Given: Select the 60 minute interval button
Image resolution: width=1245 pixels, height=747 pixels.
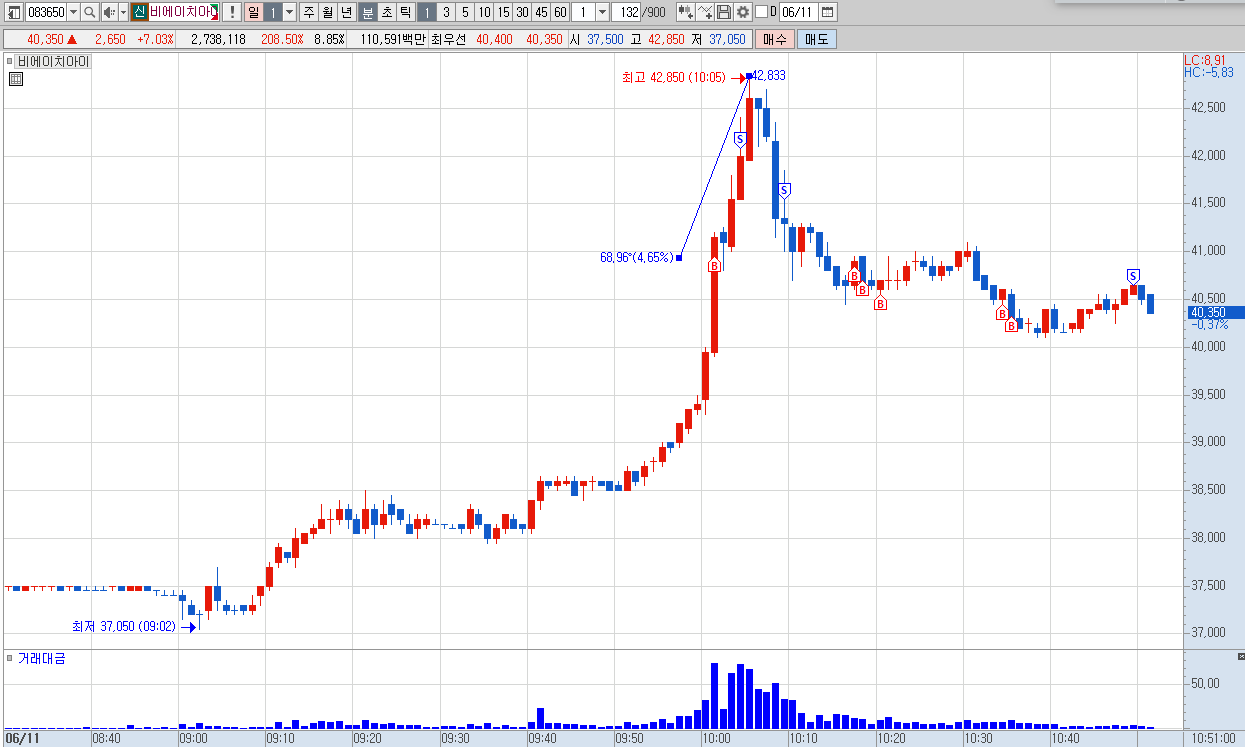Looking at the screenshot, I should coord(560,12).
